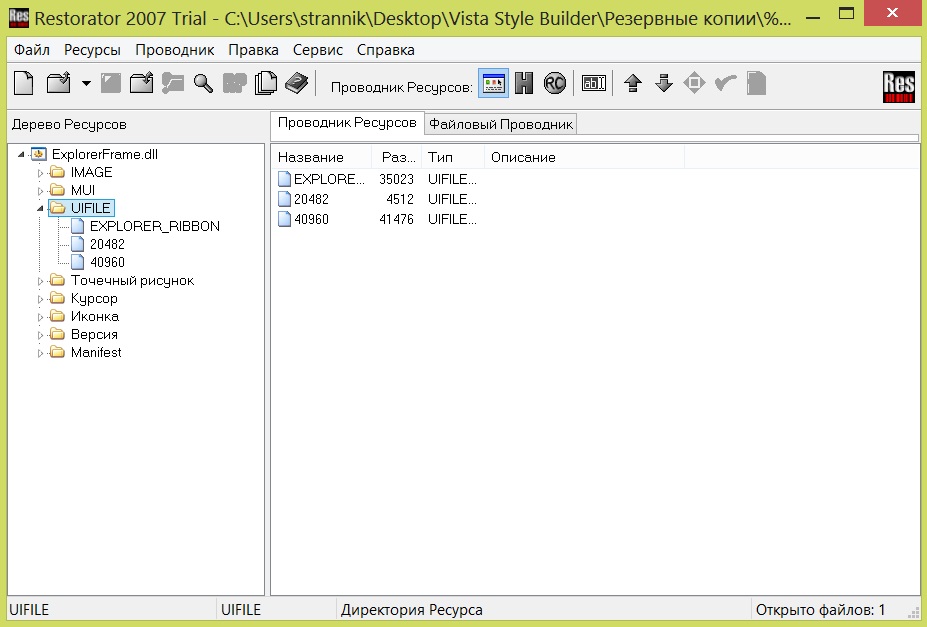The height and width of the screenshot is (627, 927).
Task: Collapse the UIFILE folder in tree
Action: 41,208
